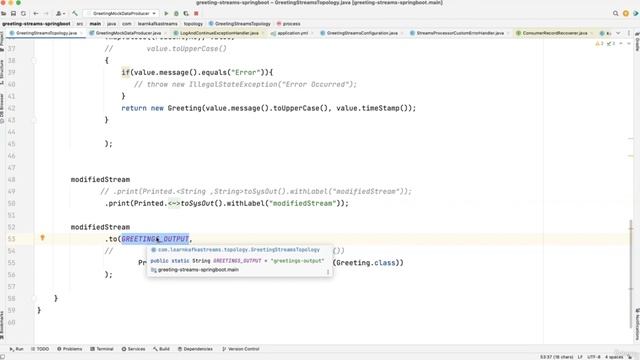Open the Dependencies tool window
640x360 pixels.
196,349
